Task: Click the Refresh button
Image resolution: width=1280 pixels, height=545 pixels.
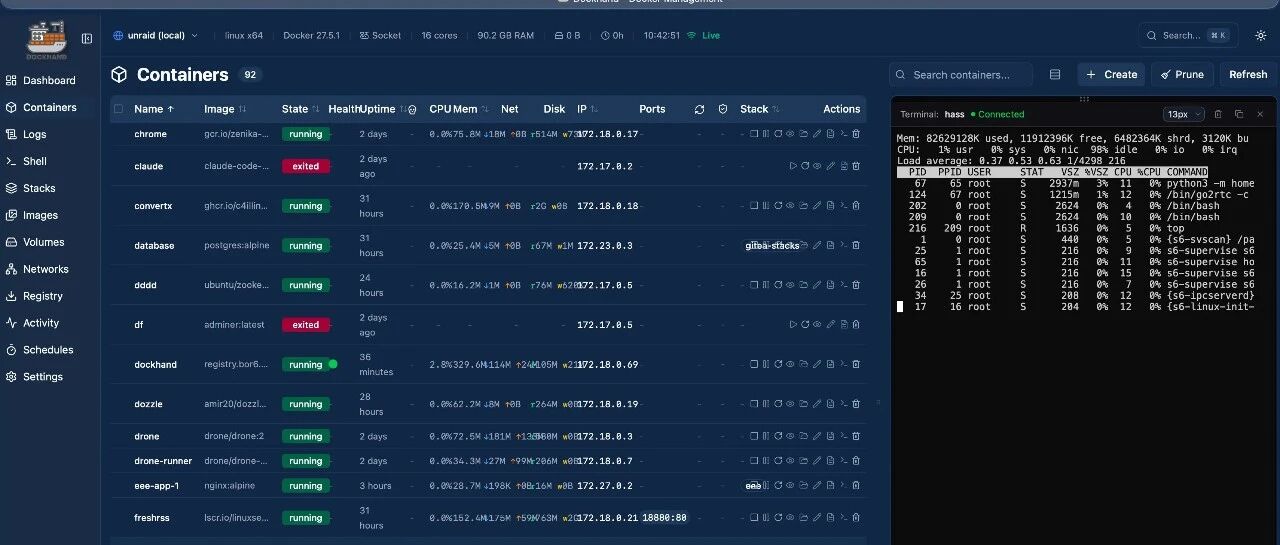Action: [1248, 74]
